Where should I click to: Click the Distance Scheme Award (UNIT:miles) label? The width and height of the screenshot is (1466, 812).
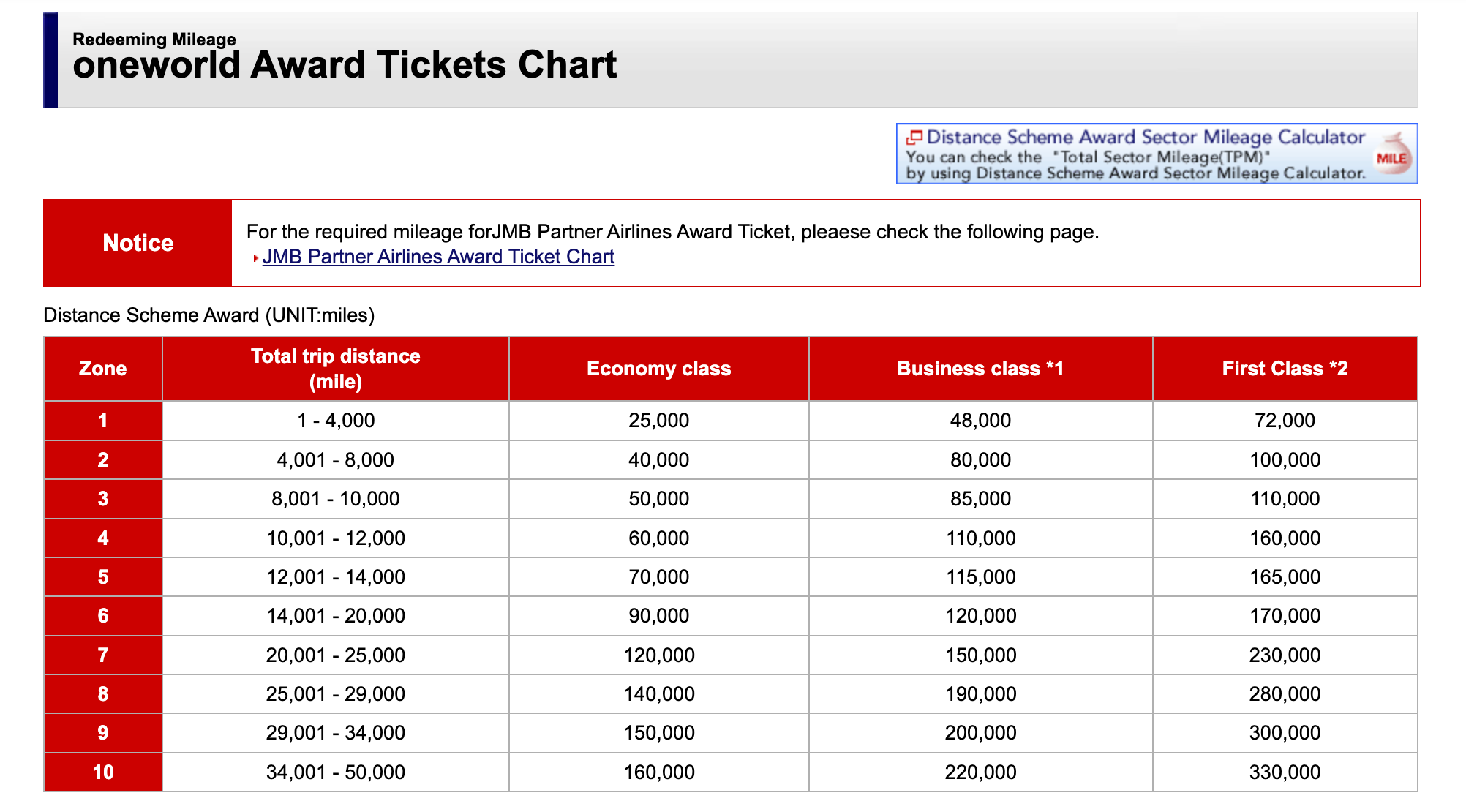[x=209, y=315]
